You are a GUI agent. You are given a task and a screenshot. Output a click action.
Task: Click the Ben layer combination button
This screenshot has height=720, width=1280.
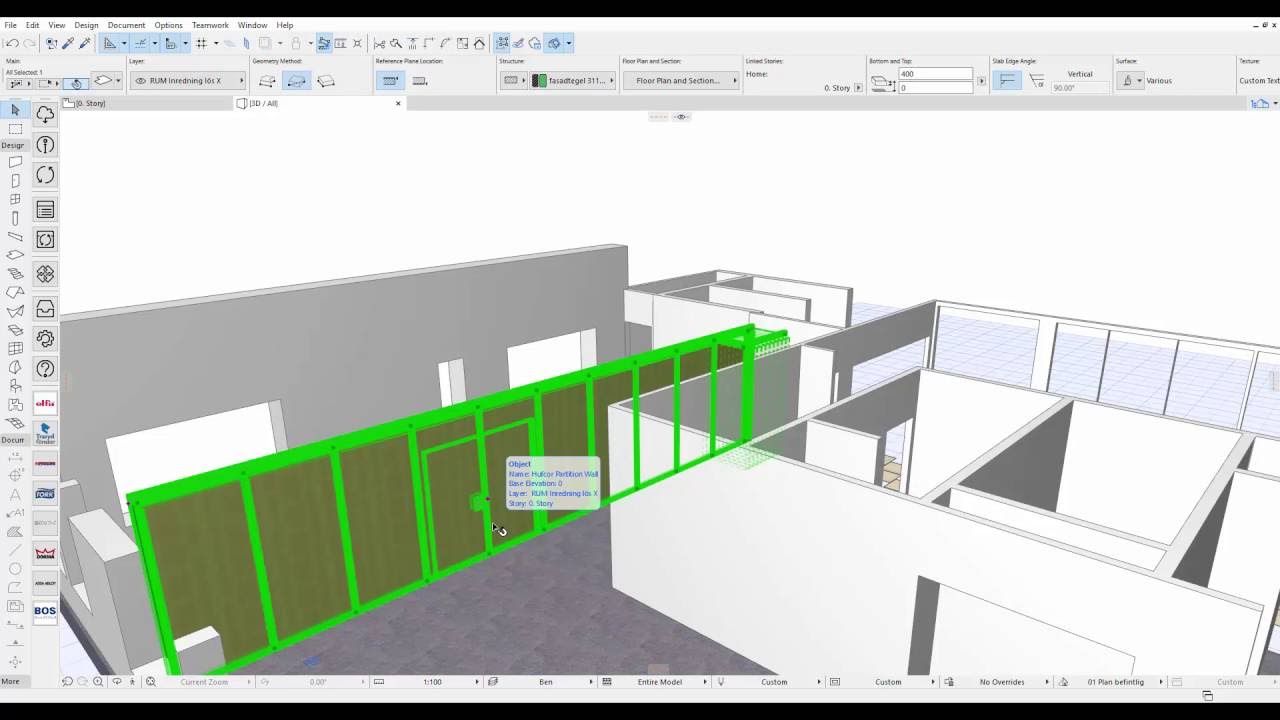pyautogui.click(x=545, y=682)
